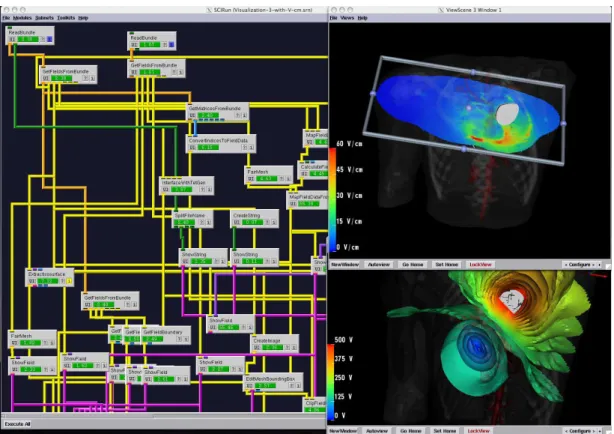
Task: Click the help button on CreateString module
Action: (x=267, y=222)
